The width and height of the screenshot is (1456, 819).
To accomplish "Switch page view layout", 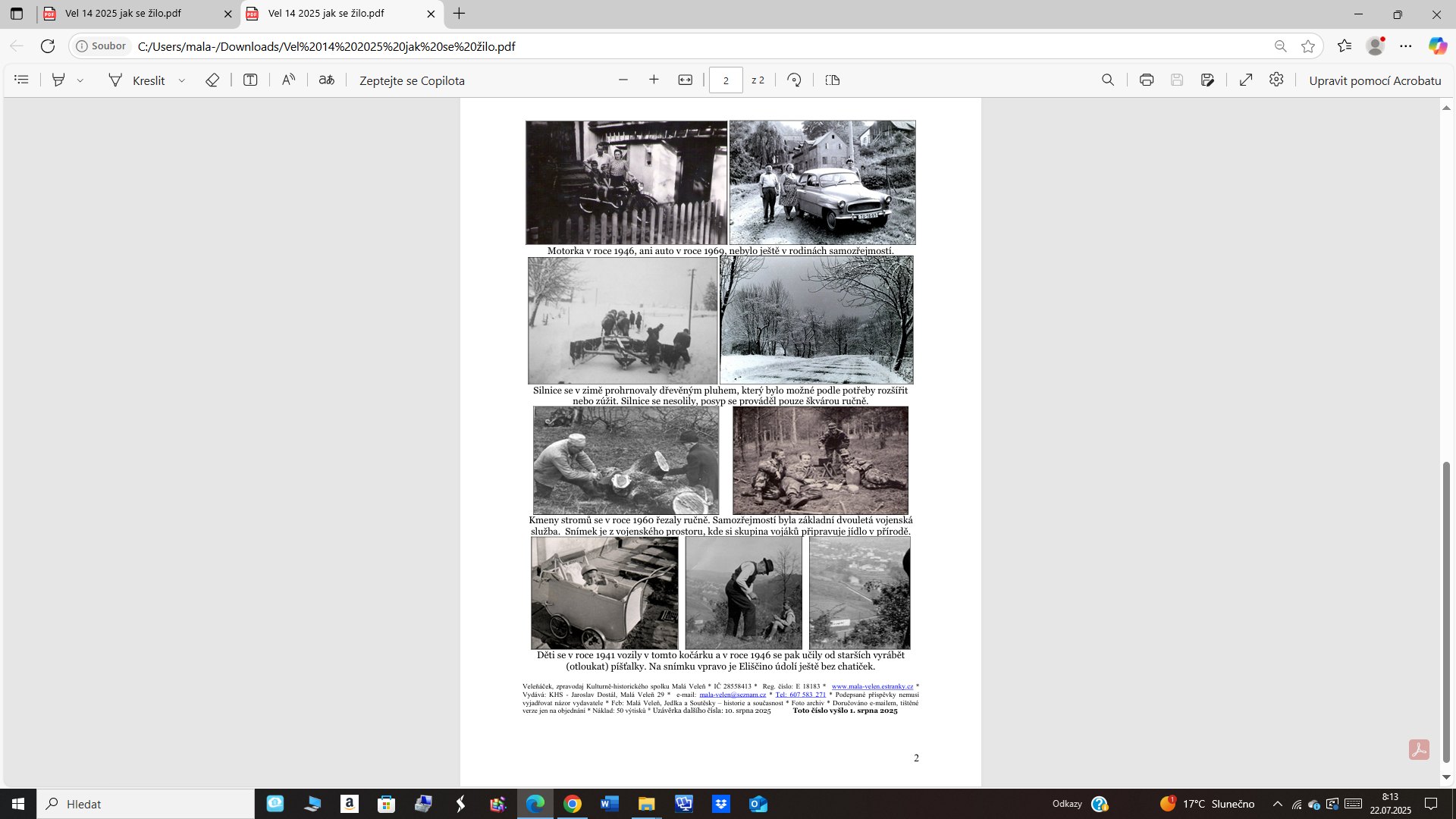I will pyautogui.click(x=833, y=80).
